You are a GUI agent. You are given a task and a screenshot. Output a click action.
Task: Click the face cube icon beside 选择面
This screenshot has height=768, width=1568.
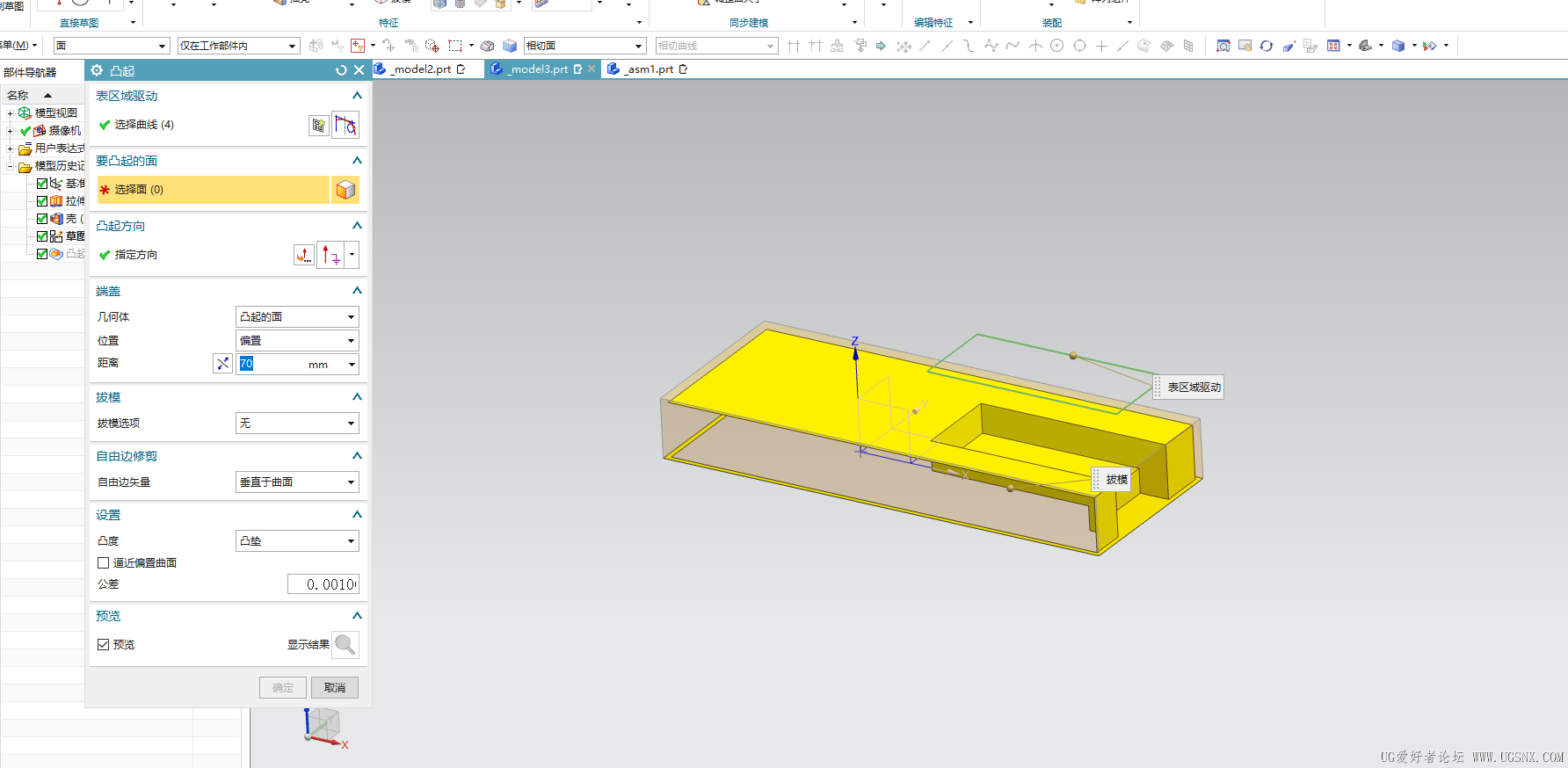pos(345,190)
